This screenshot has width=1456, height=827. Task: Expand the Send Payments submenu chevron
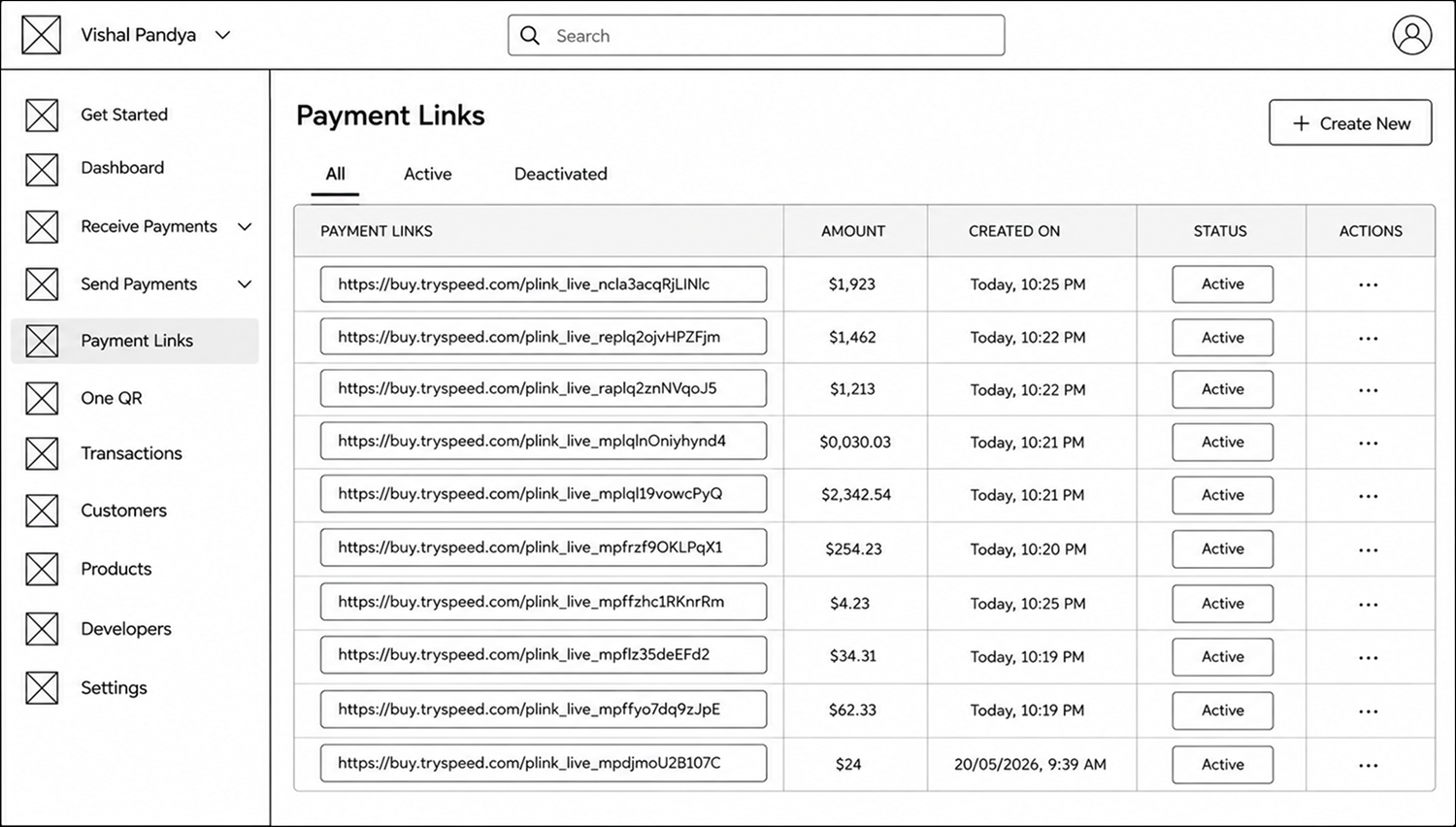pyautogui.click(x=245, y=284)
